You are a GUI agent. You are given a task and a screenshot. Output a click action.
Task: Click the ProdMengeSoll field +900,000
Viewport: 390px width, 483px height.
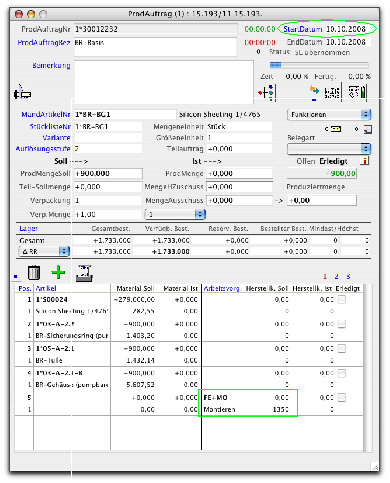(108, 174)
